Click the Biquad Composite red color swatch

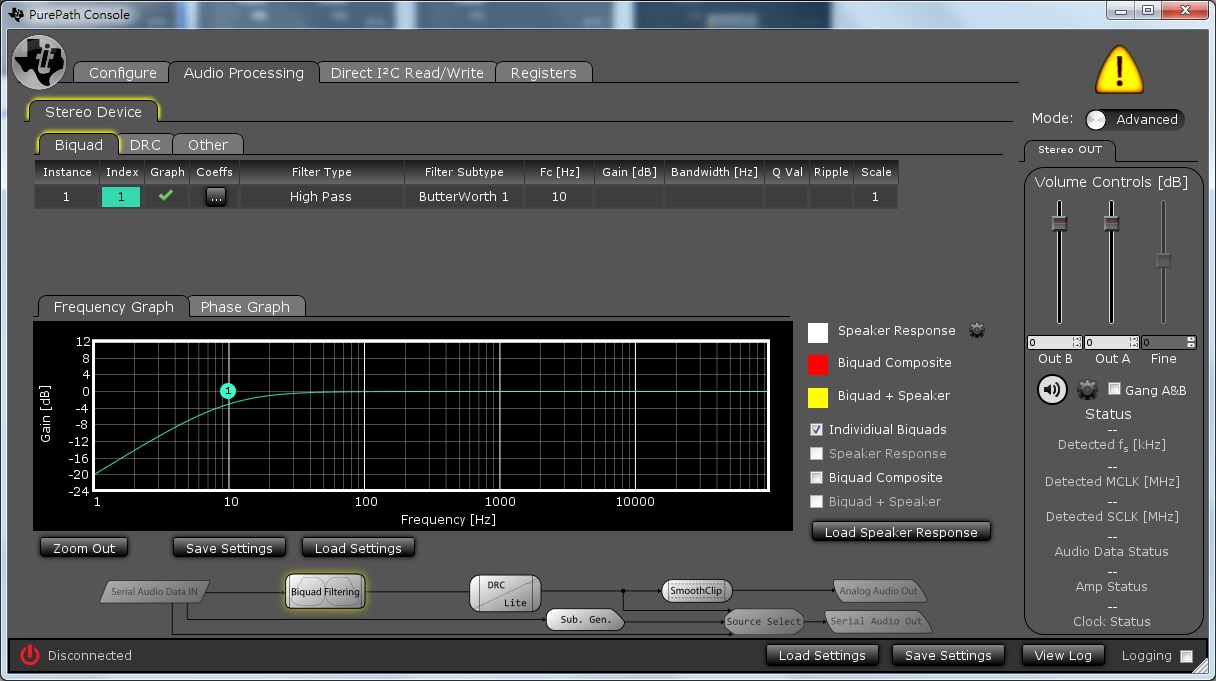[x=818, y=364]
